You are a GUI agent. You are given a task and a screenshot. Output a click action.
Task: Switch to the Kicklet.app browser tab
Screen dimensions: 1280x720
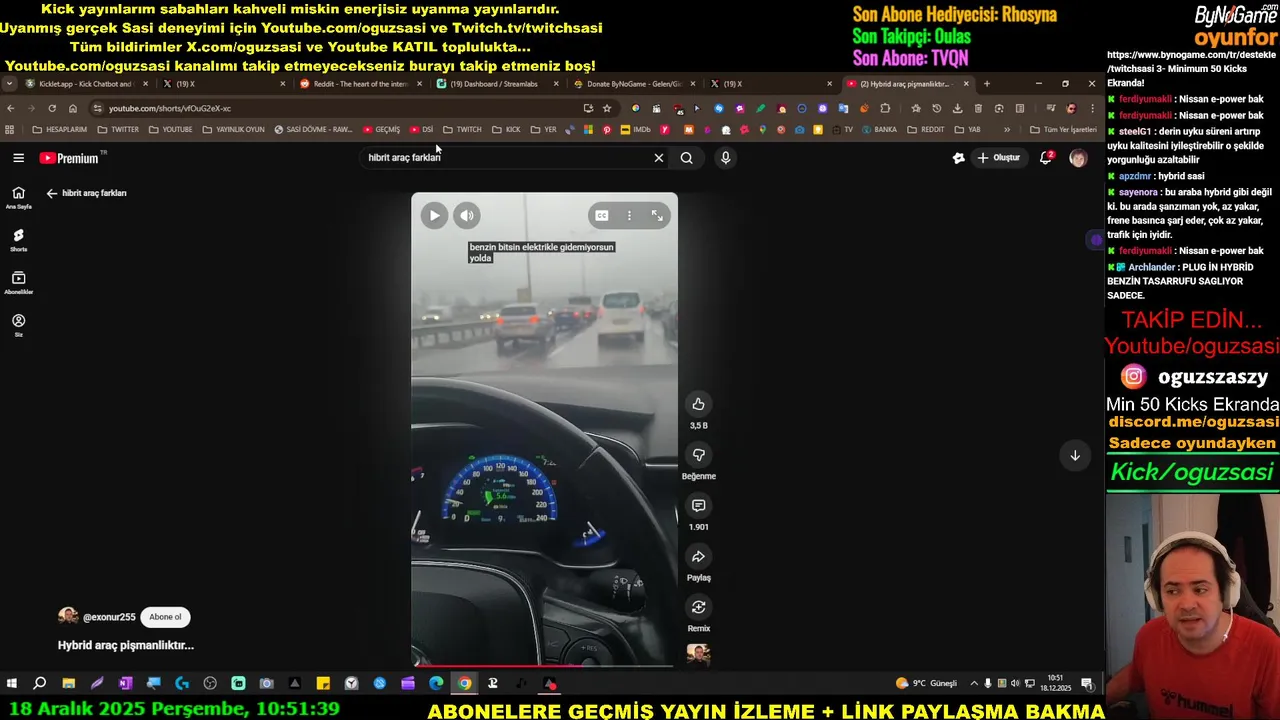(x=86, y=84)
